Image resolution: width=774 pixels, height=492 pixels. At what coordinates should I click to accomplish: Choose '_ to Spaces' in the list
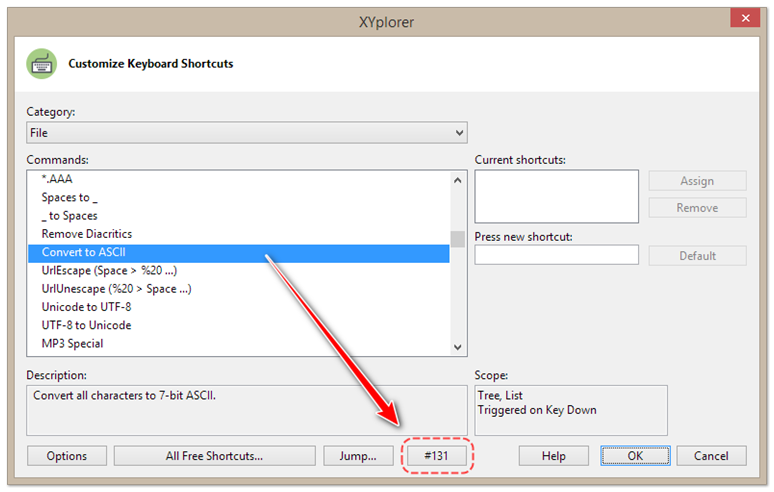coord(69,216)
